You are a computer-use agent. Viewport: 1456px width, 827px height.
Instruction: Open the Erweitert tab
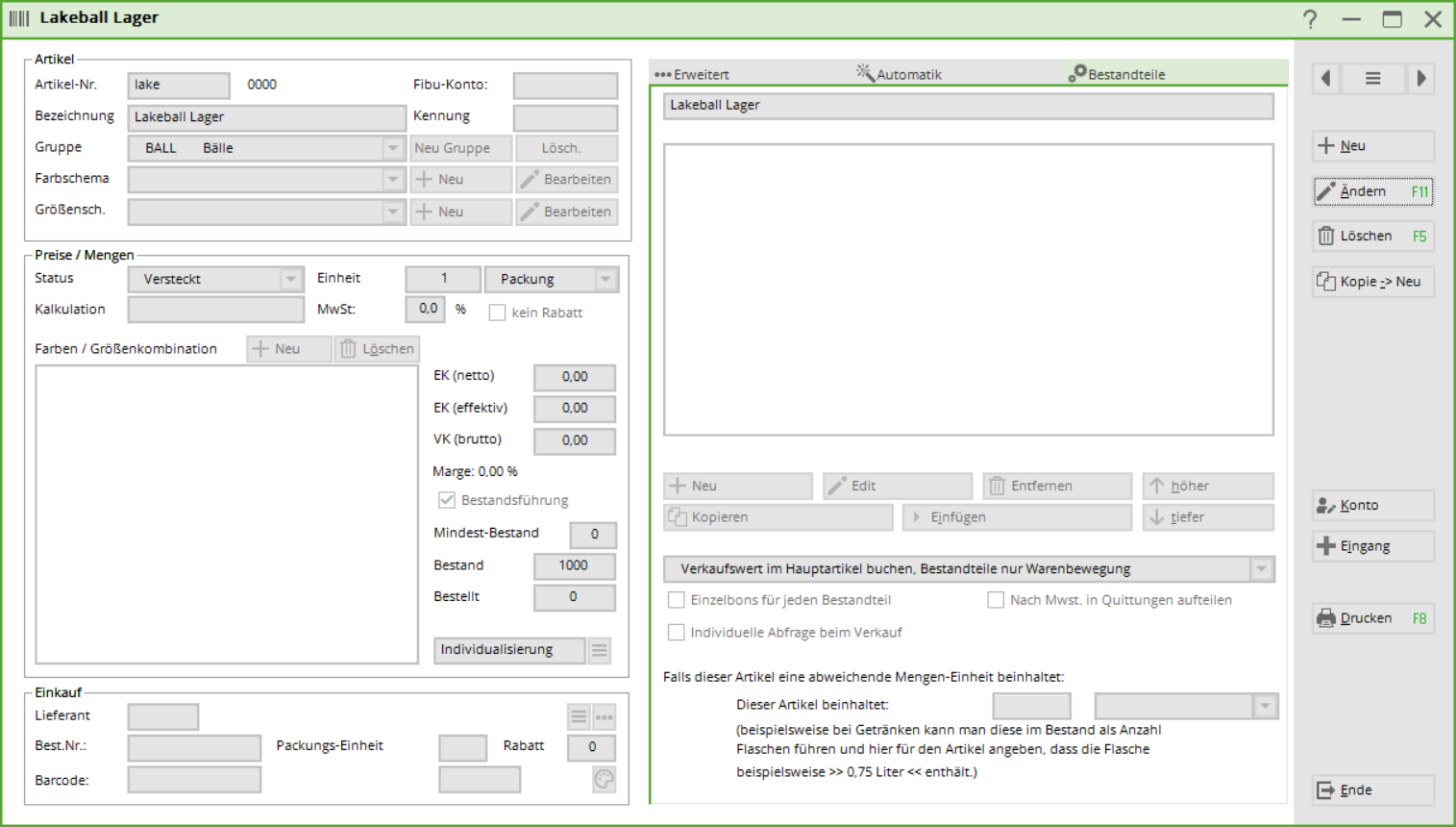(x=692, y=74)
